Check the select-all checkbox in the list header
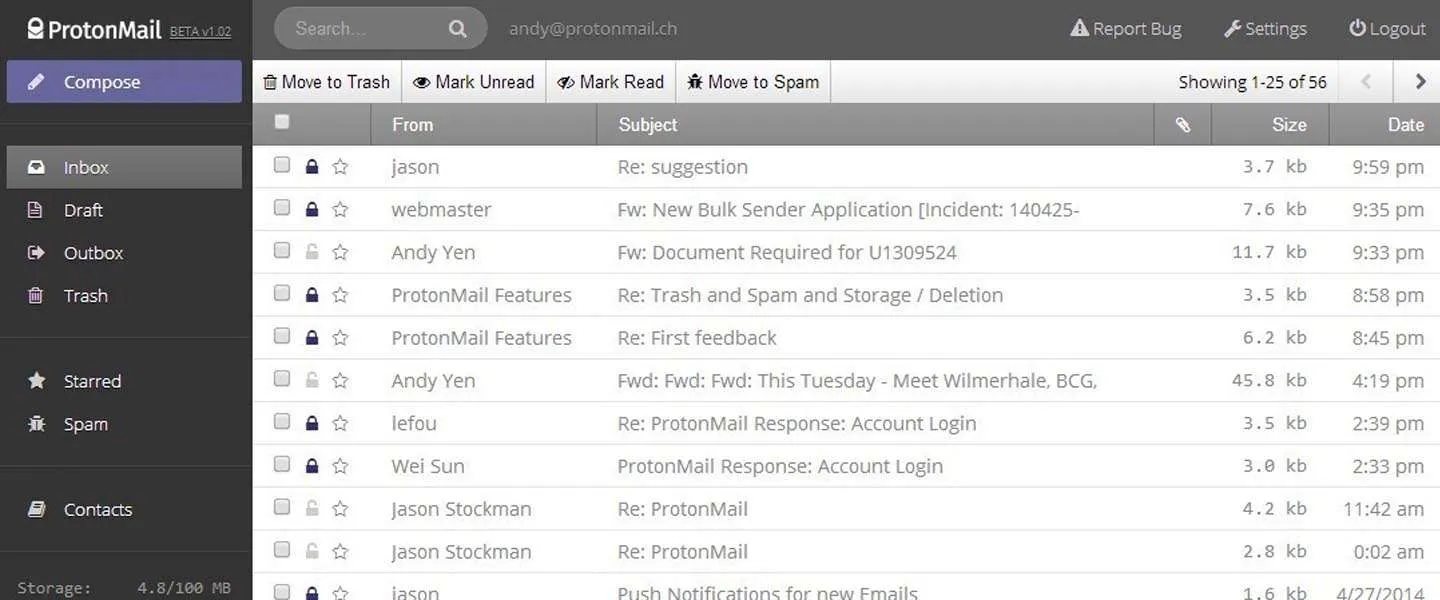 282,120
